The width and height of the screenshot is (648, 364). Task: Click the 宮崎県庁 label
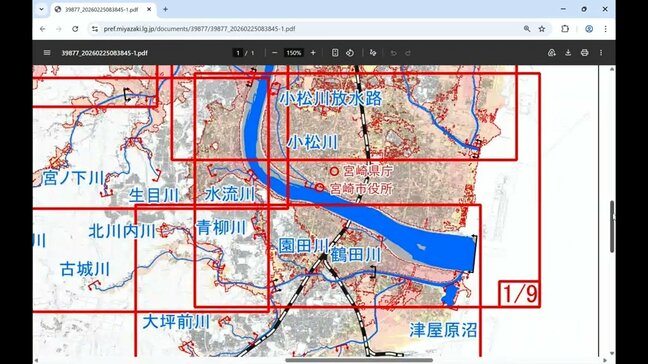pyautogui.click(x=368, y=170)
